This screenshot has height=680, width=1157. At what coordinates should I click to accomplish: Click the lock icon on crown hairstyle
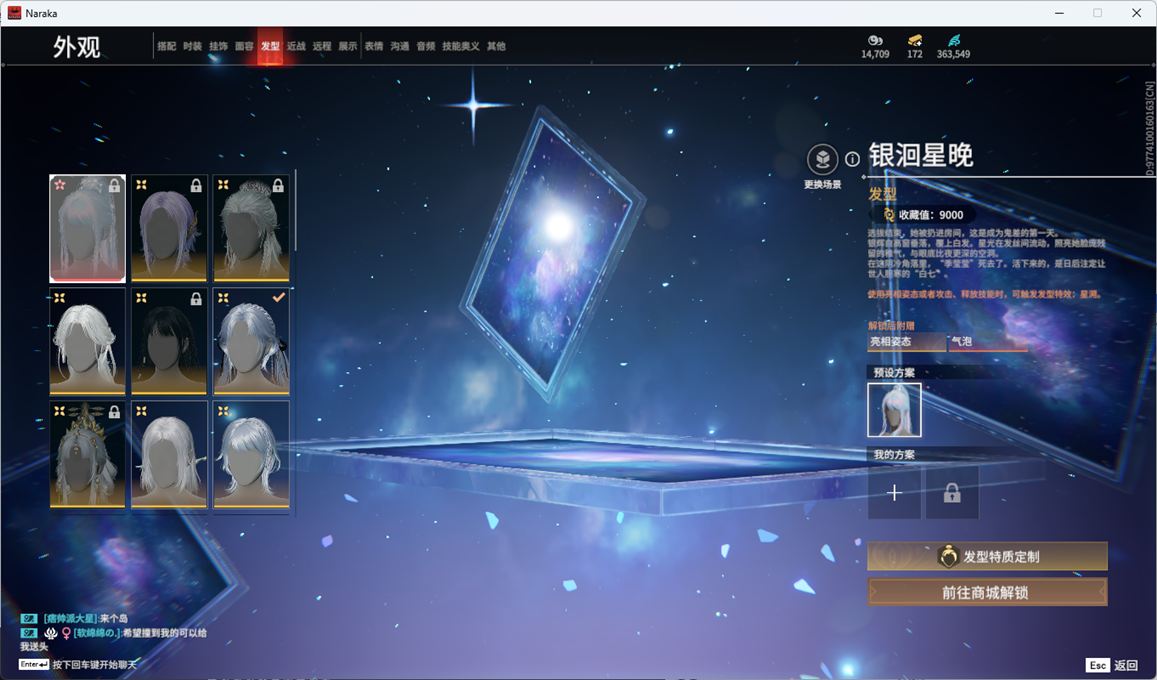click(114, 412)
